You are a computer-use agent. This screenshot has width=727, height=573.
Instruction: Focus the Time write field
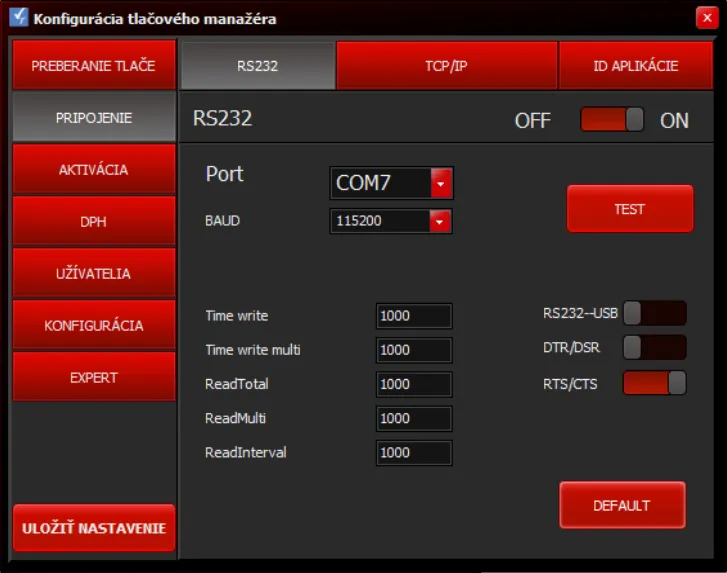(414, 316)
